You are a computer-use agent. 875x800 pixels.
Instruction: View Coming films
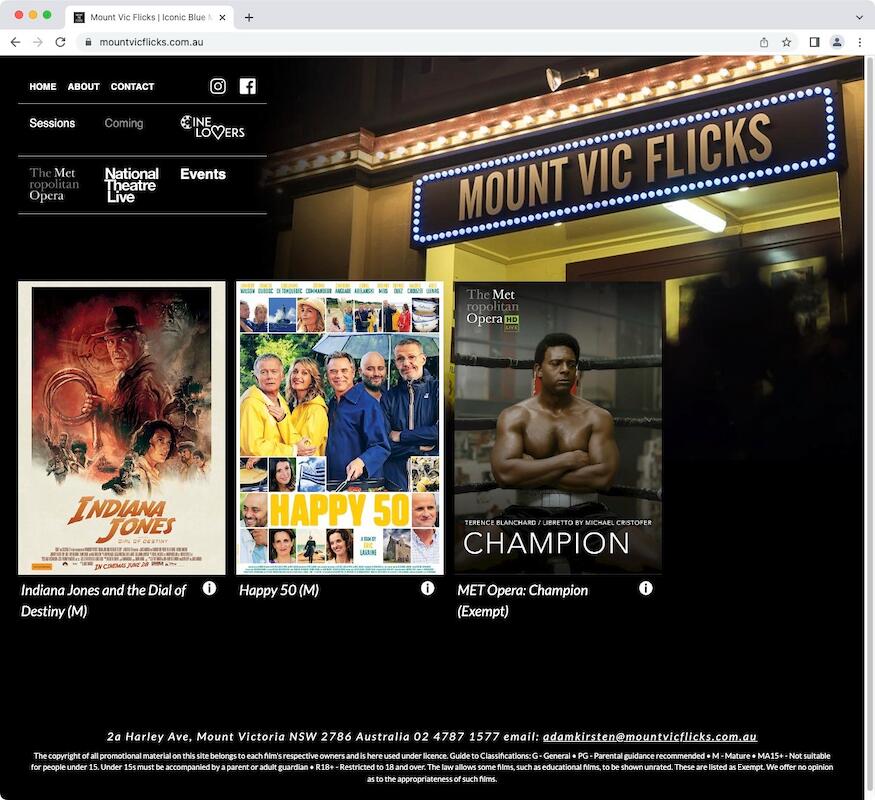[x=124, y=123]
